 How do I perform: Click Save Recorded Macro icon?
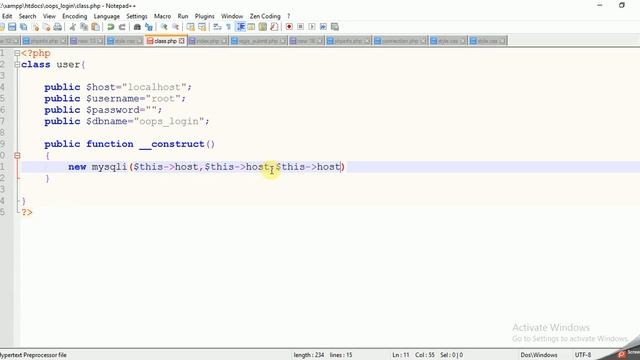click(x=335, y=27)
